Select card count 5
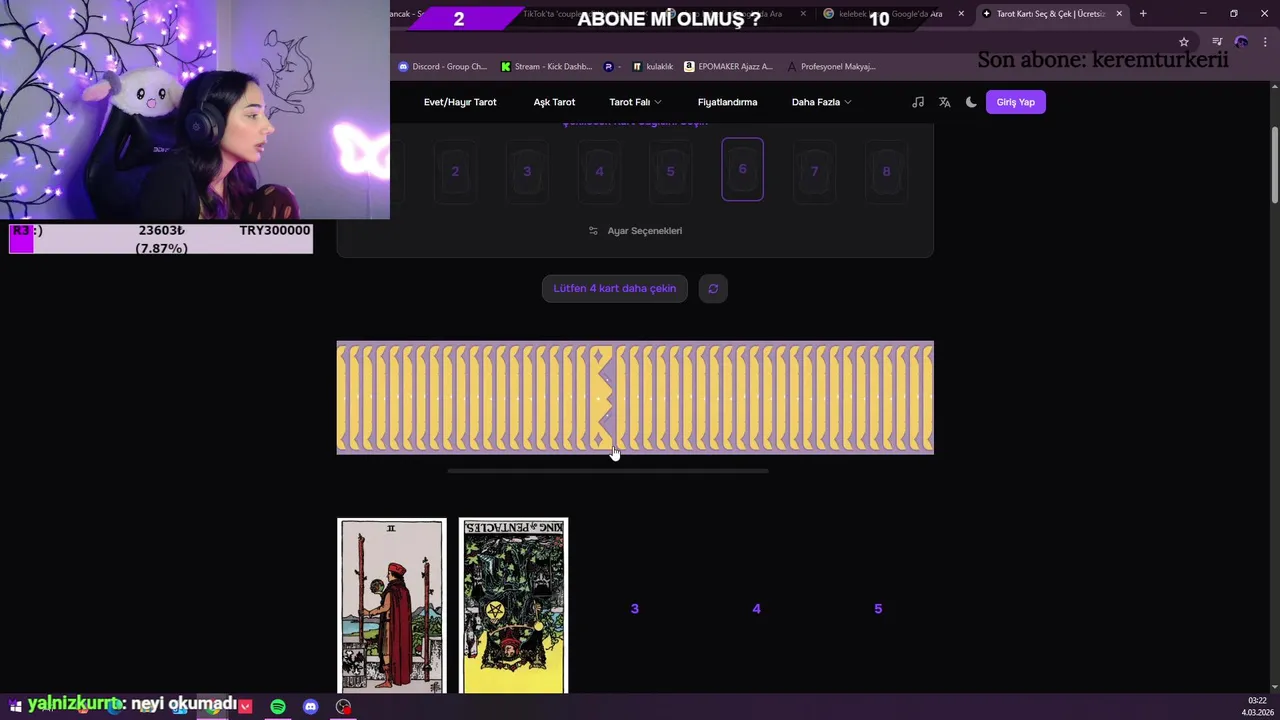1280x720 pixels. pos(670,171)
